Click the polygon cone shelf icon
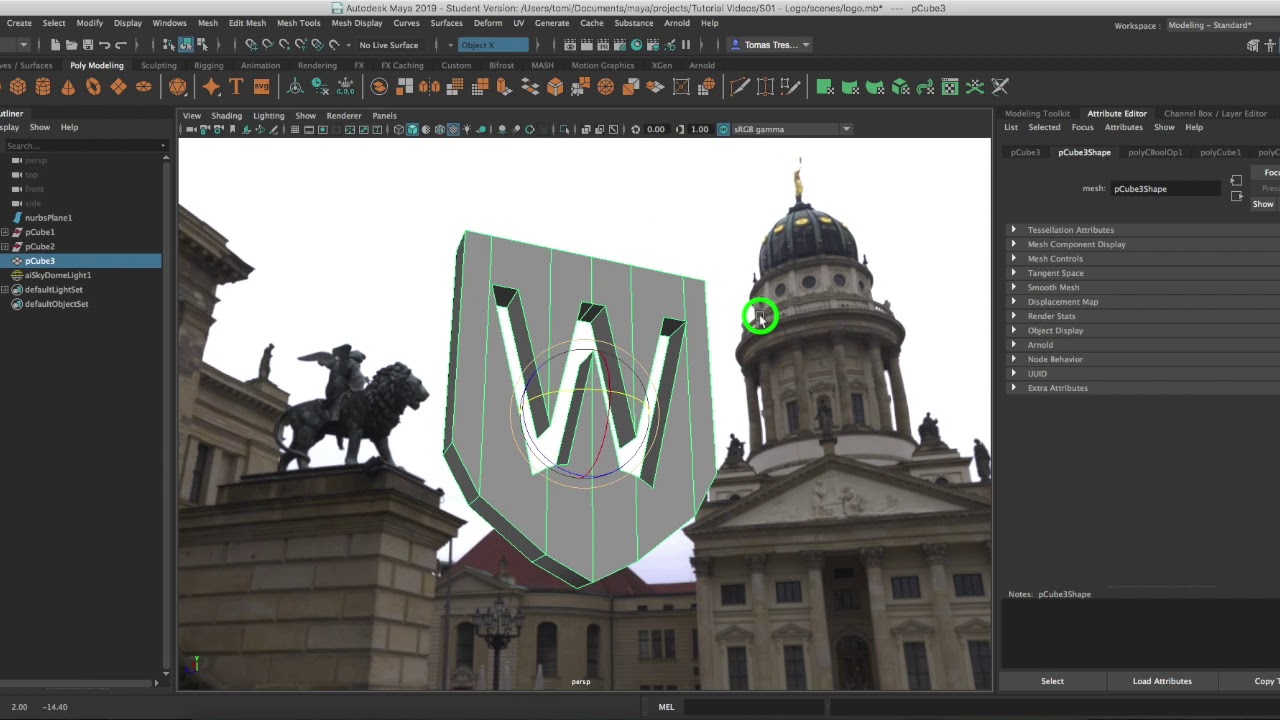Viewport: 1280px width, 720px height. pyautogui.click(x=68, y=87)
